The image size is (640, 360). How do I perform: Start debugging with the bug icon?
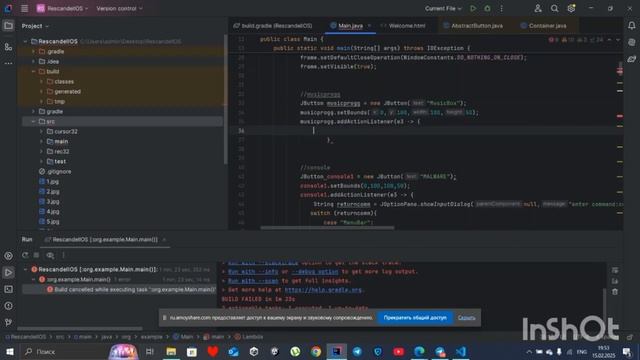(487, 8)
